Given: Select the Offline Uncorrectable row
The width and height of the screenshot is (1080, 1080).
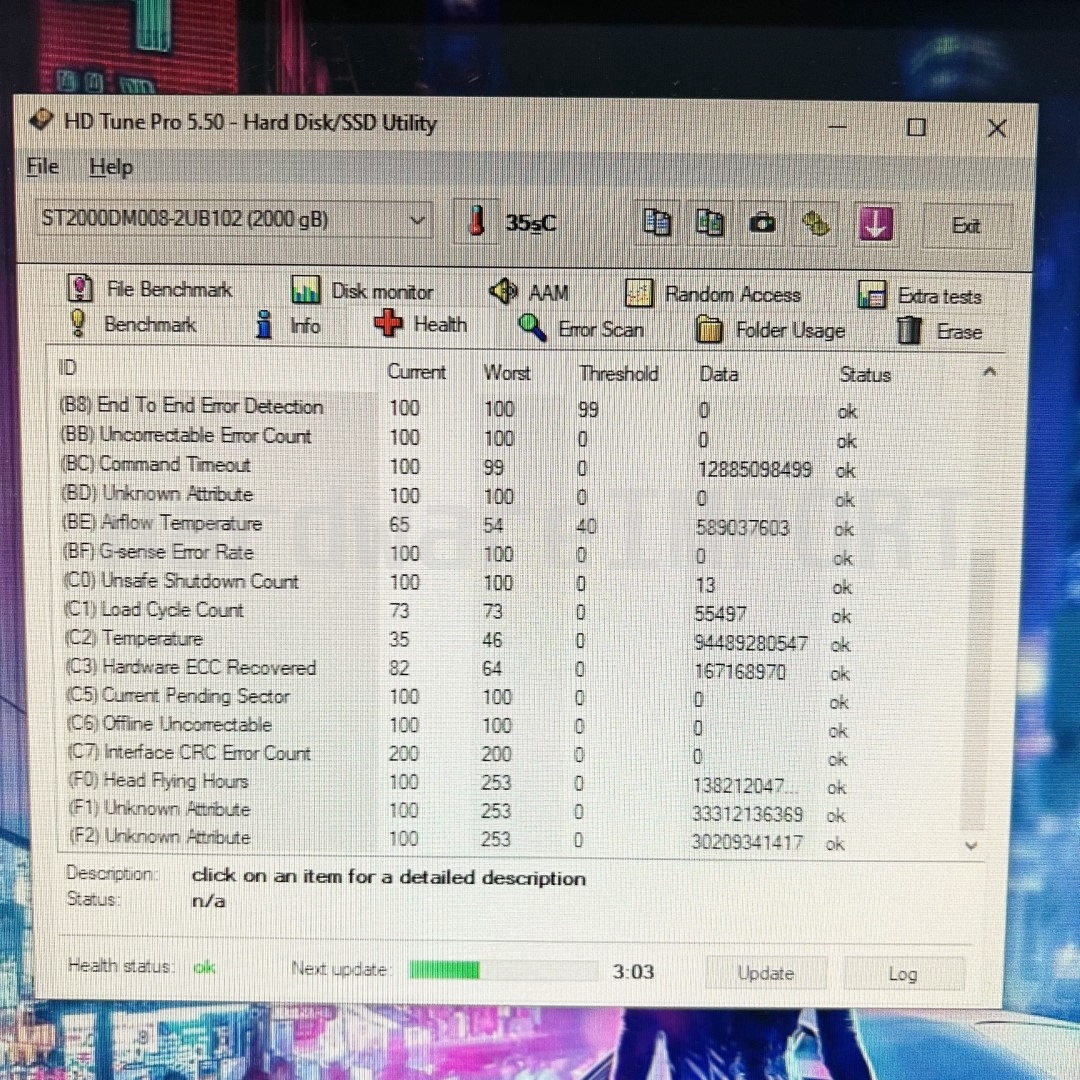Looking at the screenshot, I should coord(457,727).
